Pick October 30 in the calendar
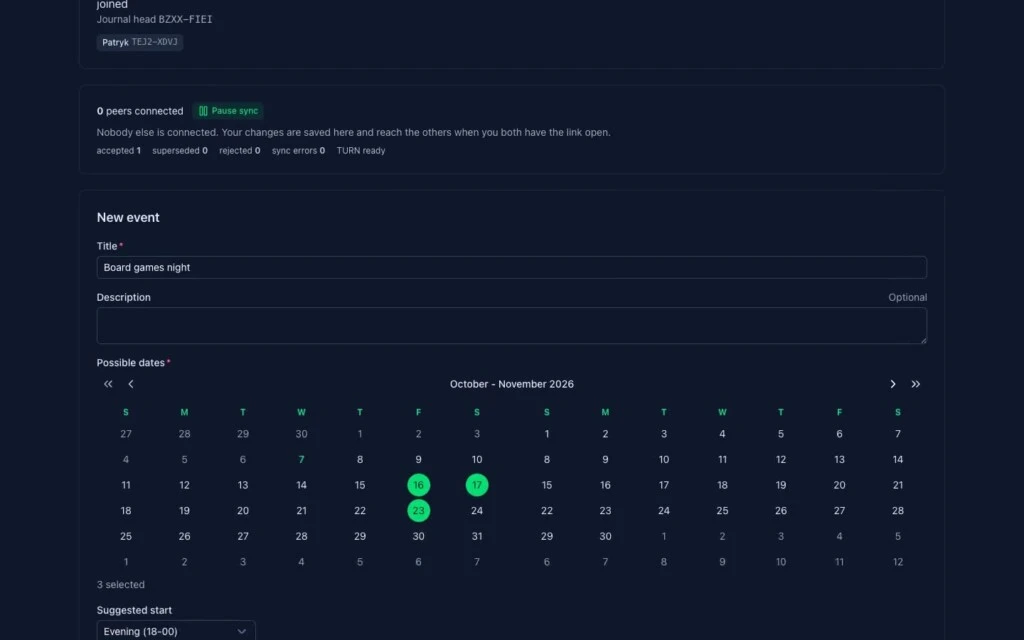 click(419, 536)
